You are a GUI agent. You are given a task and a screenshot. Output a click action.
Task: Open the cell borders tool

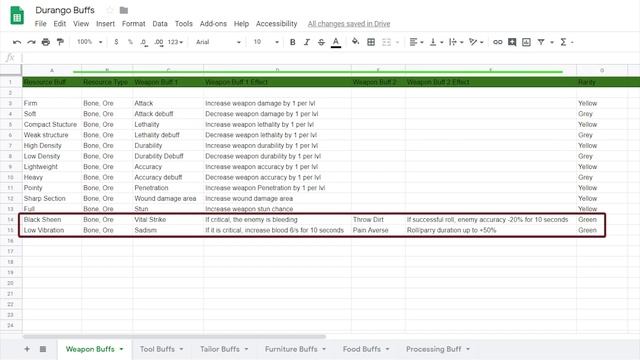[x=371, y=42]
